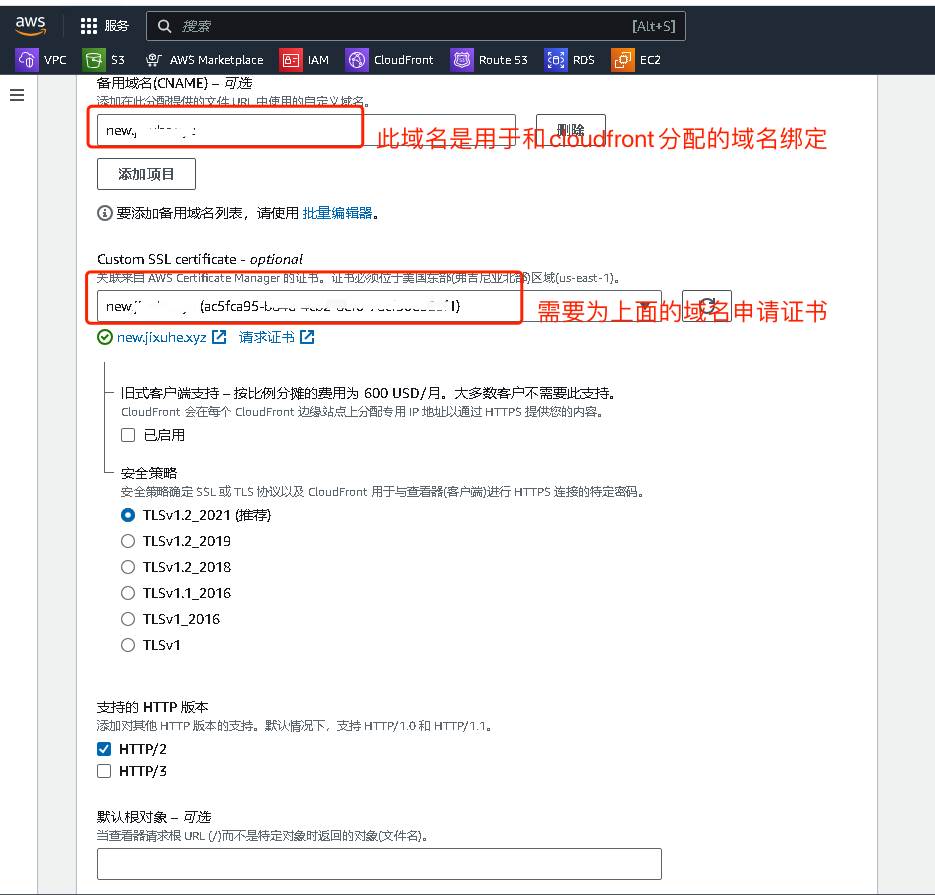Click the search magnifier icon
Image resolution: width=935 pixels, height=895 pixels.
pos(164,26)
